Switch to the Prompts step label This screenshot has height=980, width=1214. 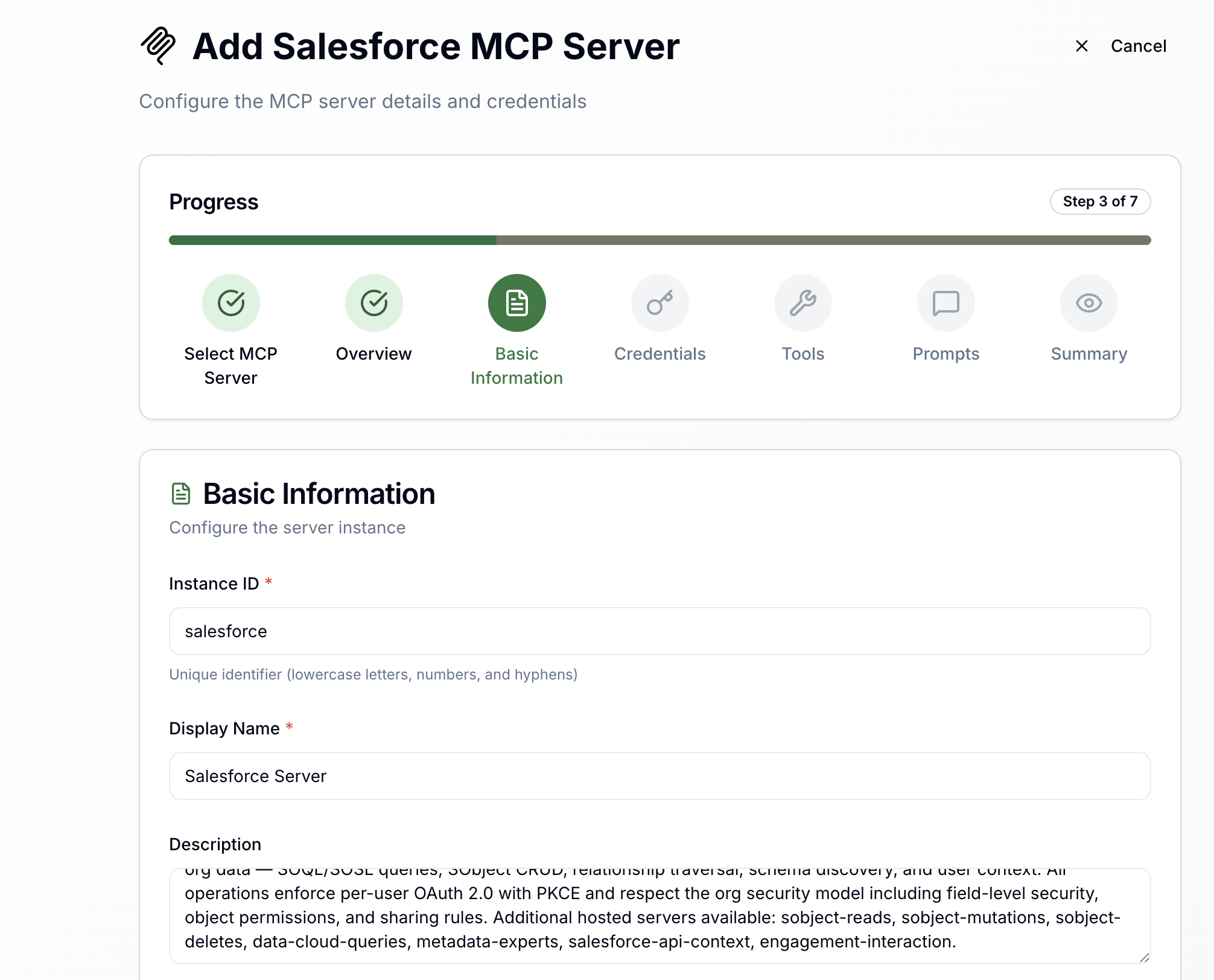(946, 354)
